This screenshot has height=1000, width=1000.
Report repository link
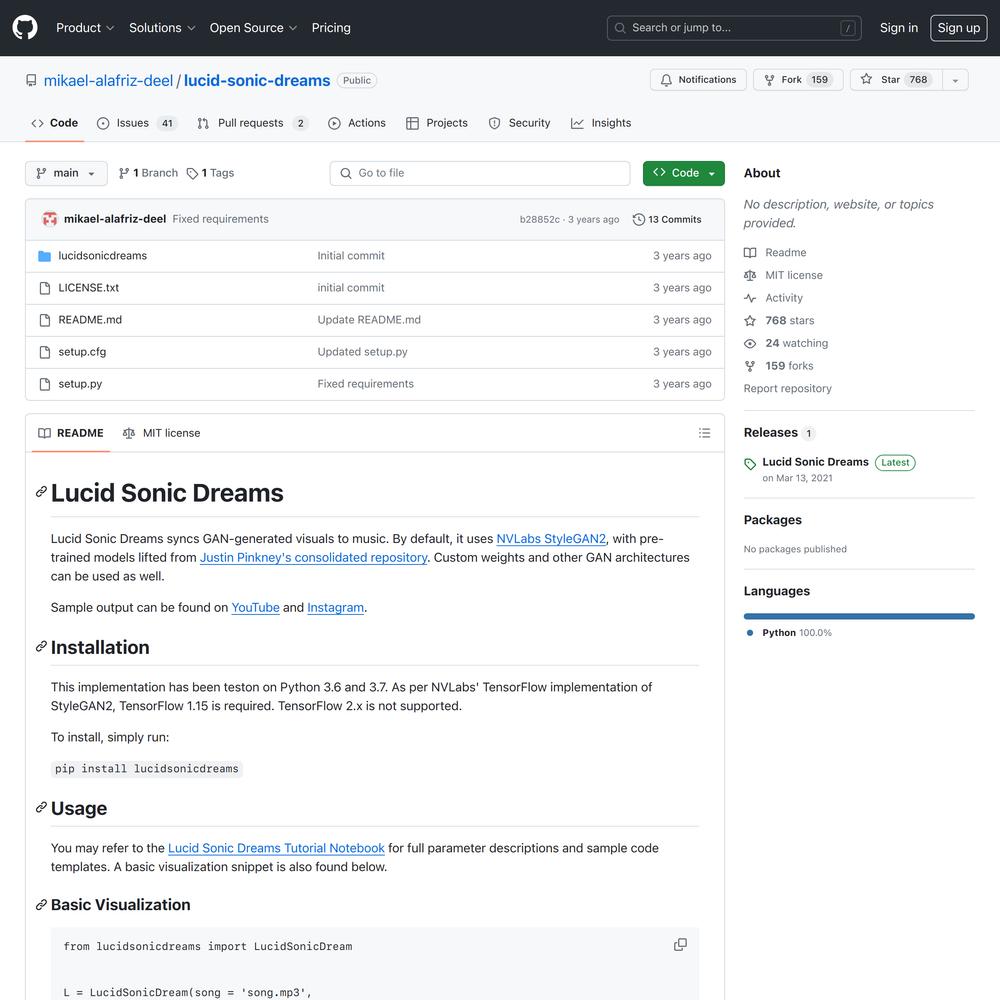click(788, 388)
